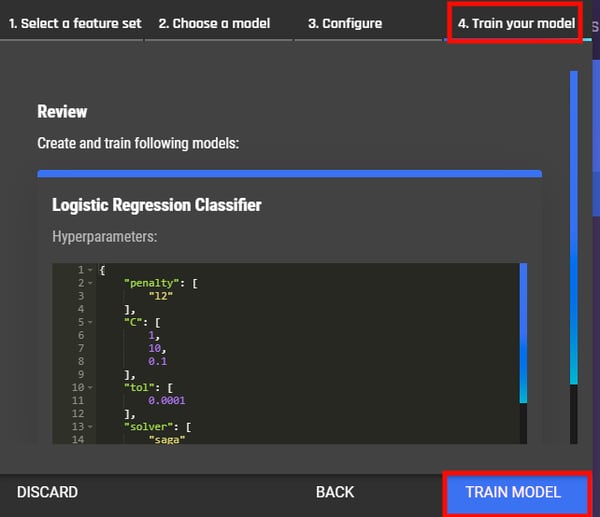The width and height of the screenshot is (600, 517).
Task: Click line number 12 in the gutter
Action: [x=78, y=414]
